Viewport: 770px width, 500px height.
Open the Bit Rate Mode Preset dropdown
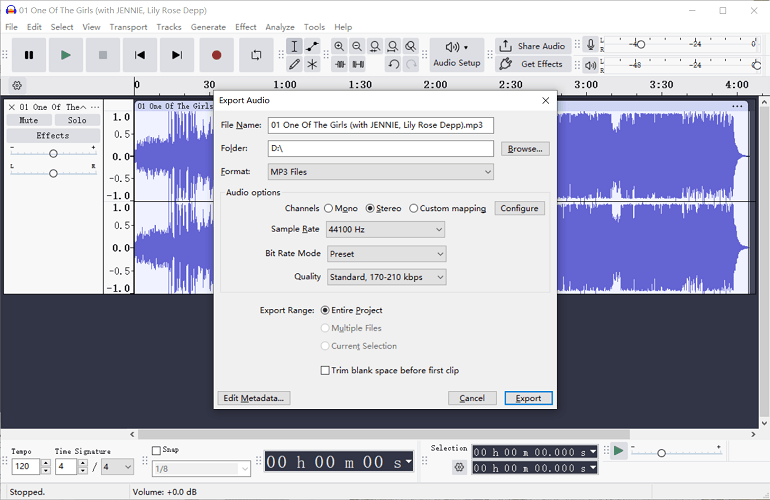pyautogui.click(x=386, y=254)
